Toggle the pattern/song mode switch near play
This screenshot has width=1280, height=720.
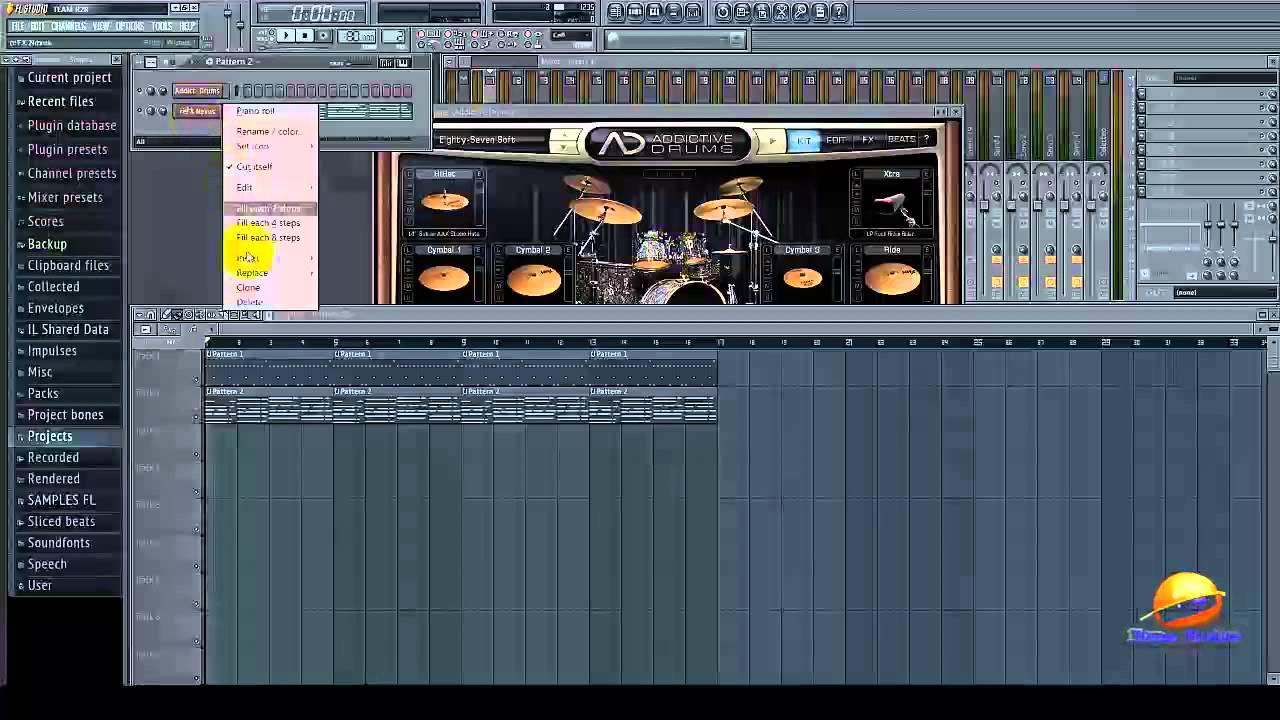[x=271, y=35]
